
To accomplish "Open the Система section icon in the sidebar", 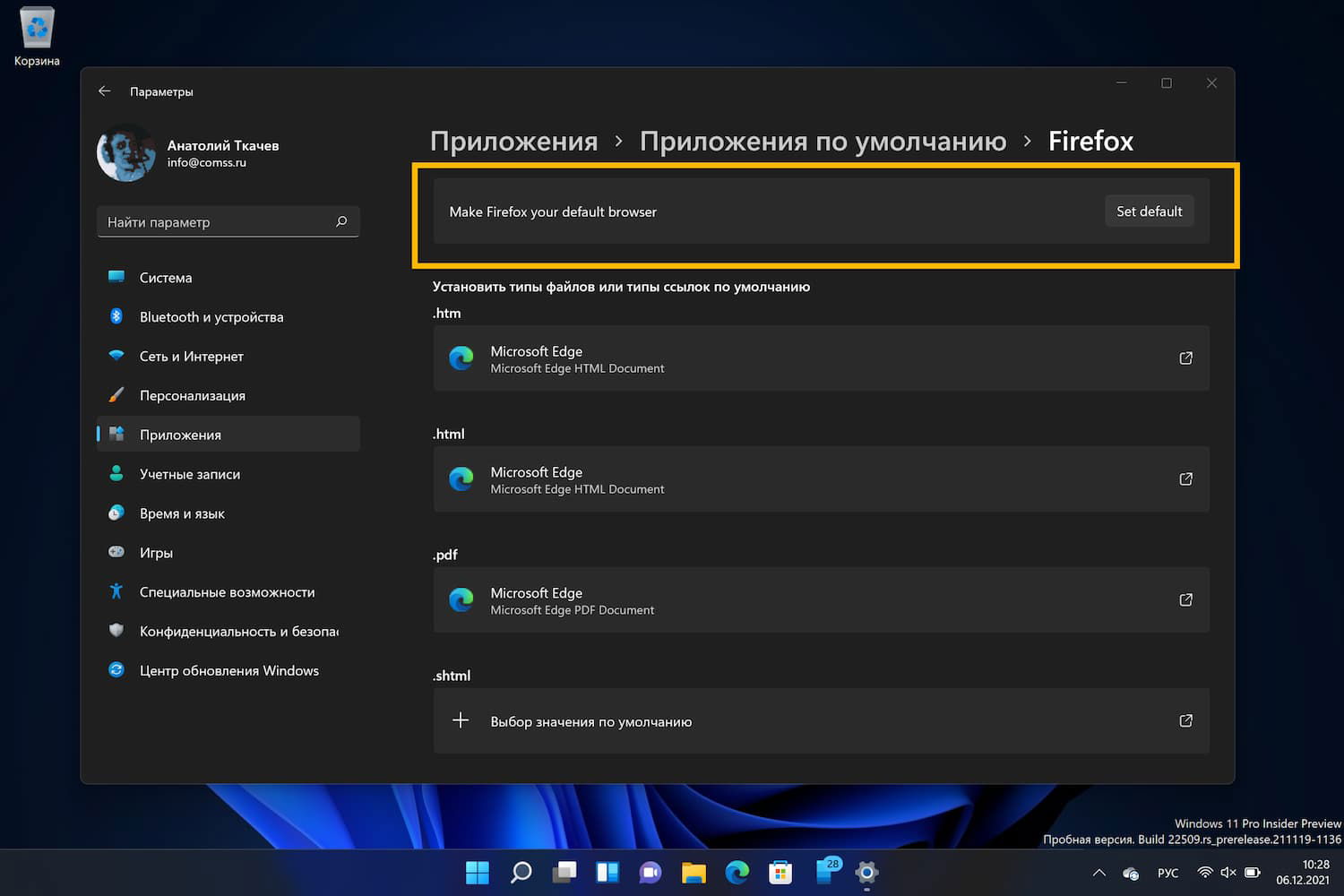I will click(x=116, y=277).
